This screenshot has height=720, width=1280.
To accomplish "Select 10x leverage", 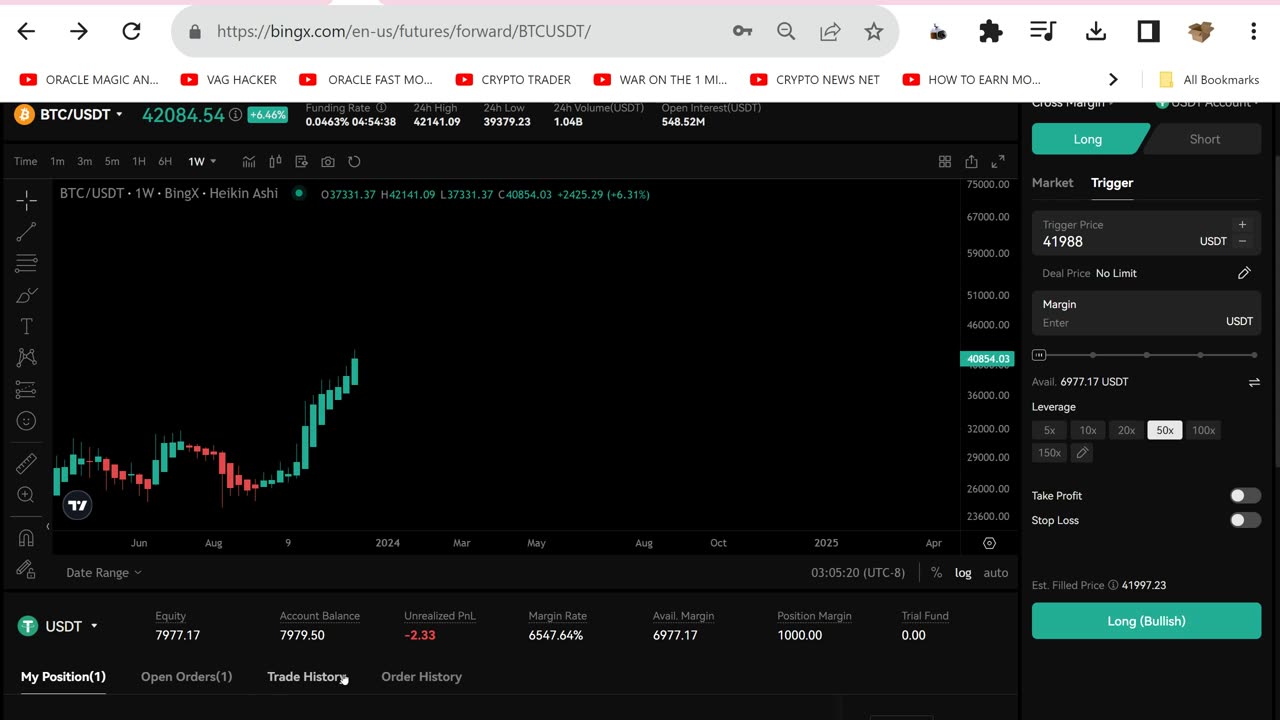I will [1088, 430].
